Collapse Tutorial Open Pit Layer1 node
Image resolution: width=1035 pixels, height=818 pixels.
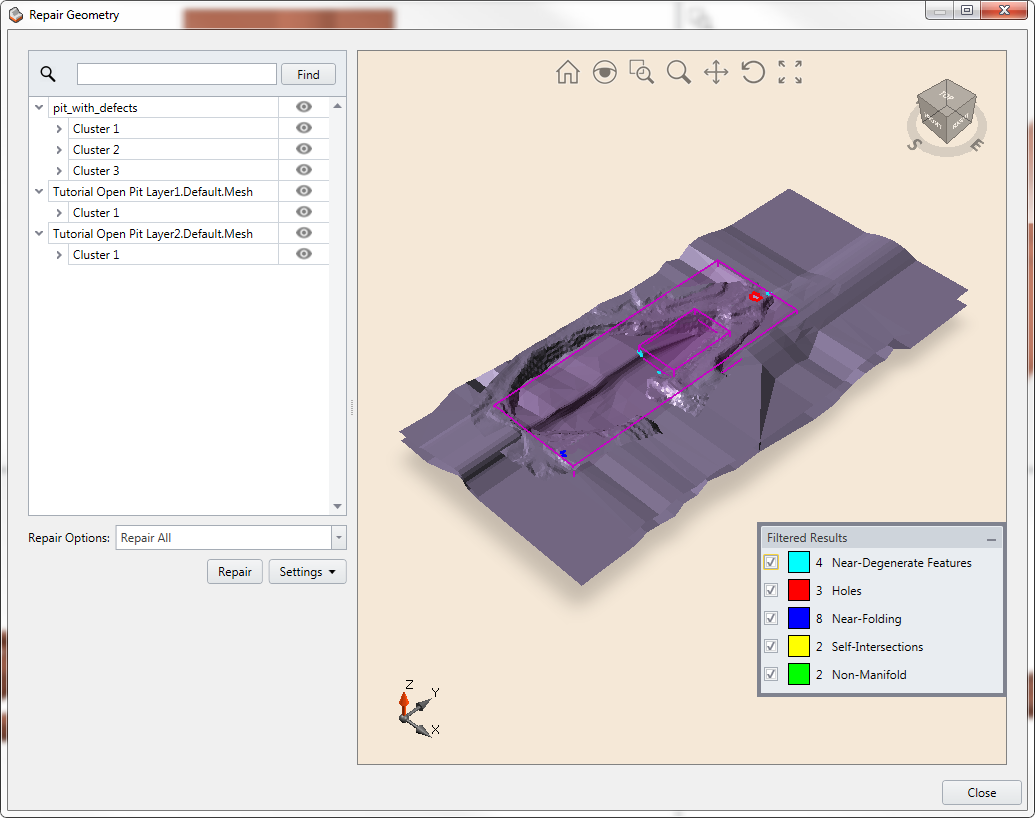[39, 191]
